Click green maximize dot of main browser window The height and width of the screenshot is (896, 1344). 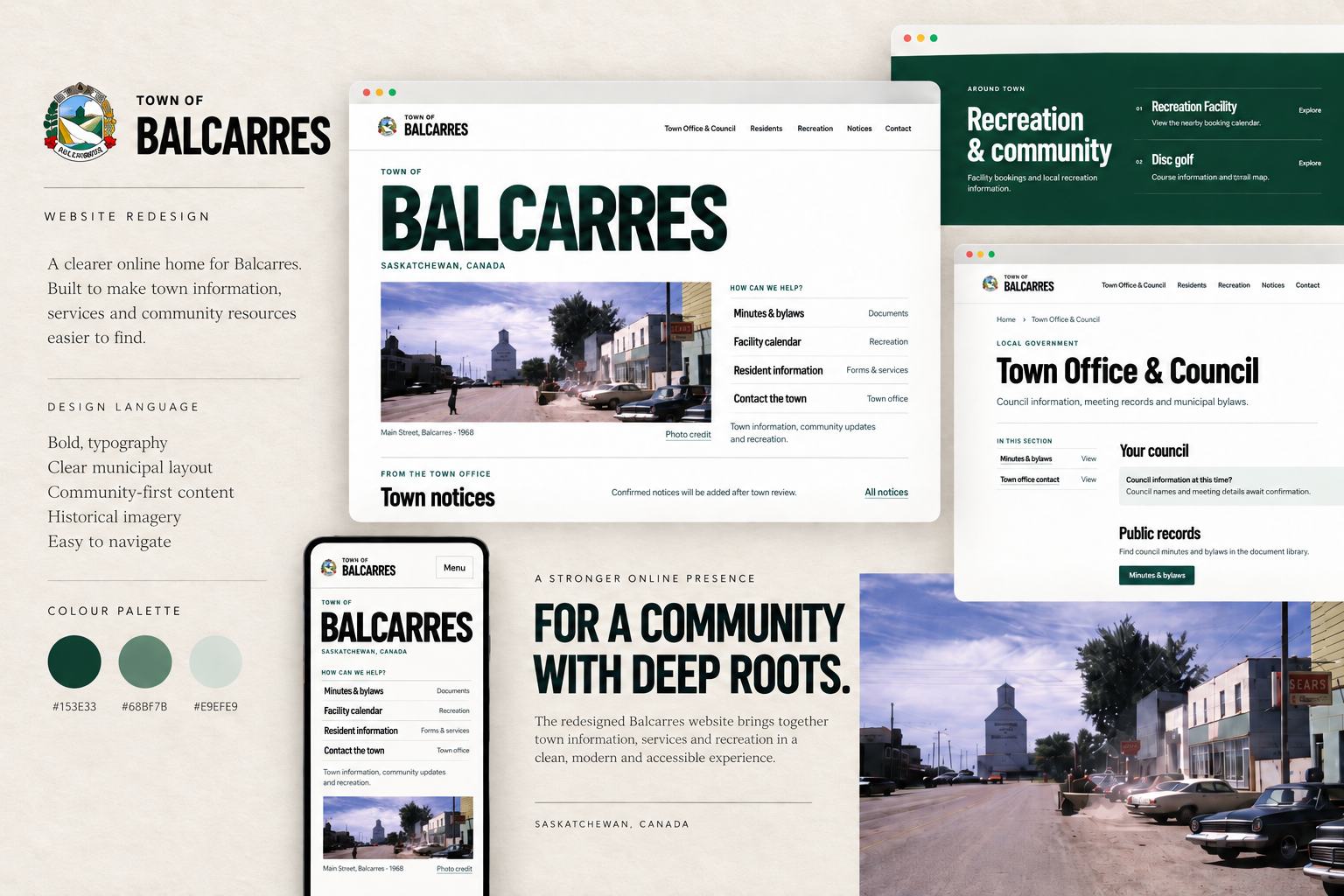point(392,92)
